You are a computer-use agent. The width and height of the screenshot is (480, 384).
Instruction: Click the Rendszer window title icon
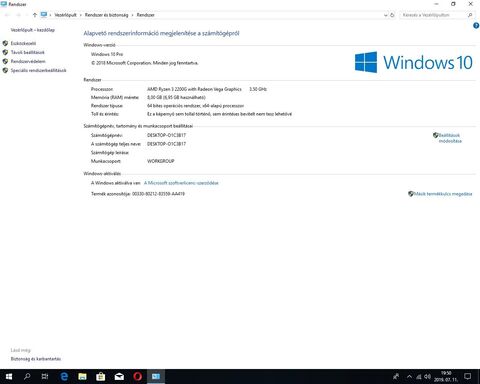[x=4, y=4]
